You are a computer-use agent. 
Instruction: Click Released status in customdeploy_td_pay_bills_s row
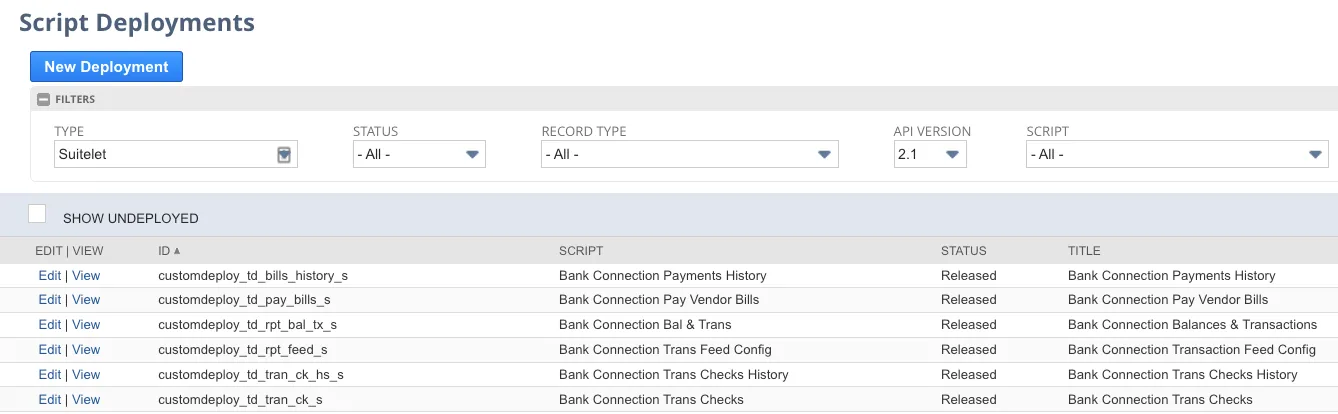point(968,299)
